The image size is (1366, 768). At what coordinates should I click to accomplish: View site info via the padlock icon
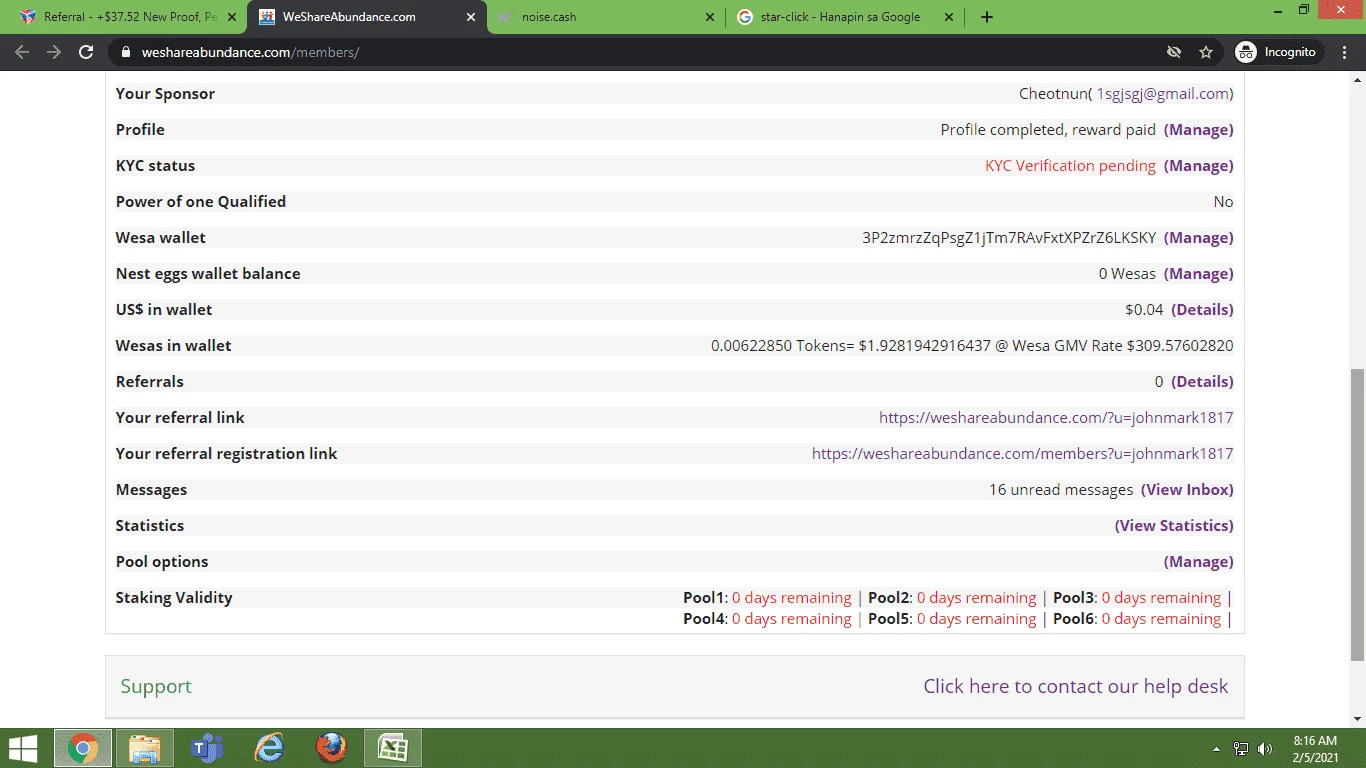pos(126,52)
